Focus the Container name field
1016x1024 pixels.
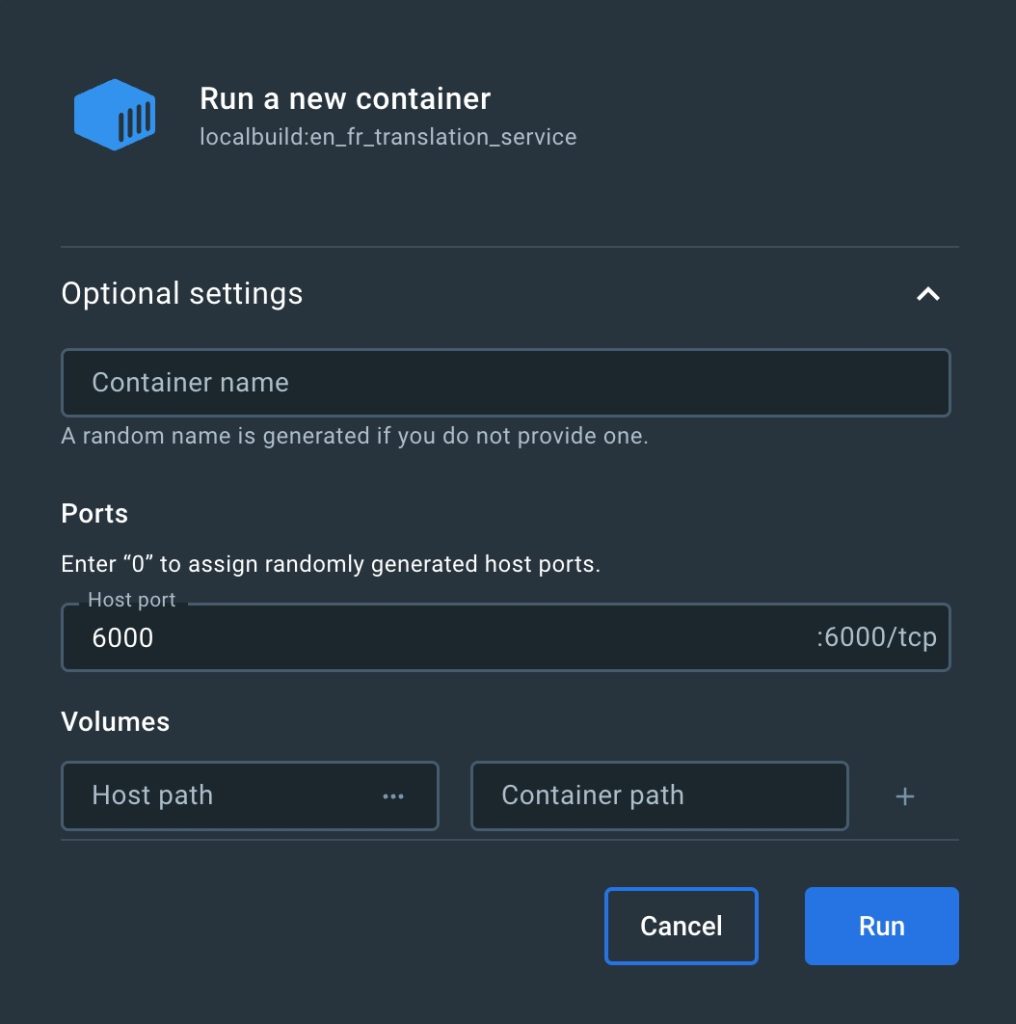(x=505, y=382)
